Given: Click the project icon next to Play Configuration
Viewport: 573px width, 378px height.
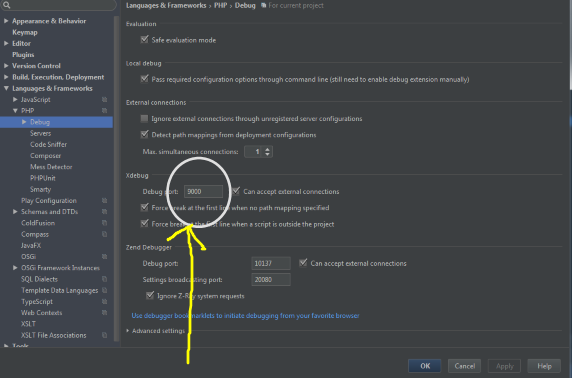Looking at the screenshot, I should [105, 200].
